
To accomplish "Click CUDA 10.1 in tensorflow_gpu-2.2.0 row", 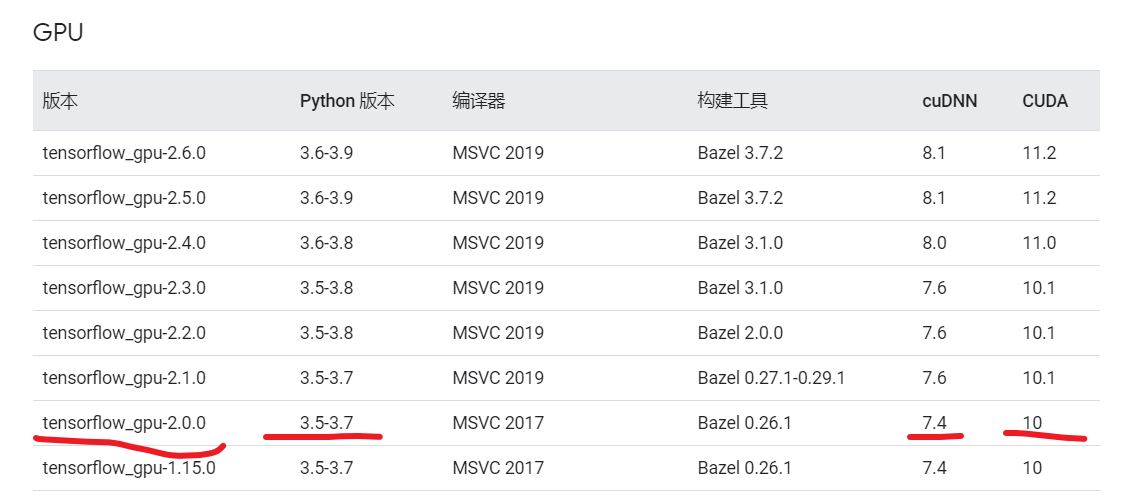I will coord(1039,333).
